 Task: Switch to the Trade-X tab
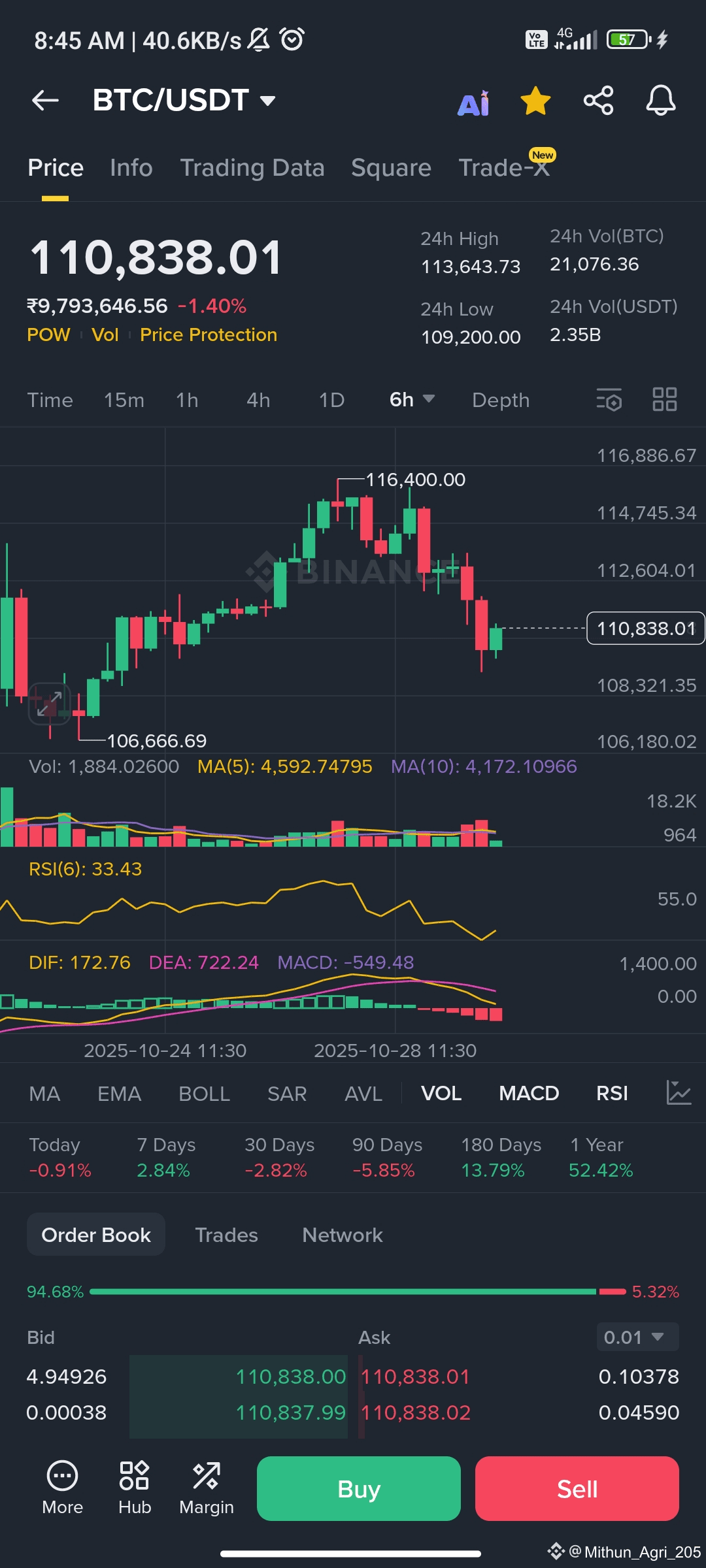[504, 168]
